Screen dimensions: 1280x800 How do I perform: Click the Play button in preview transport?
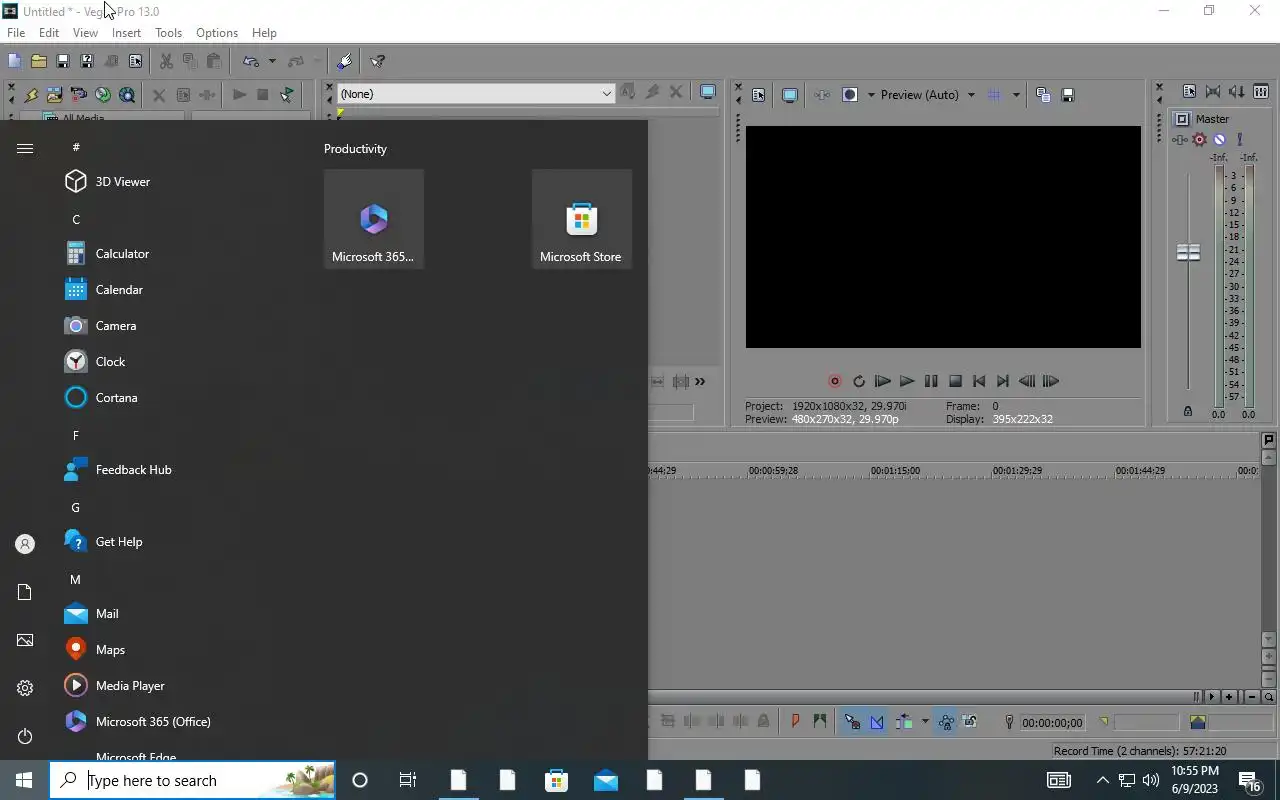click(x=906, y=381)
